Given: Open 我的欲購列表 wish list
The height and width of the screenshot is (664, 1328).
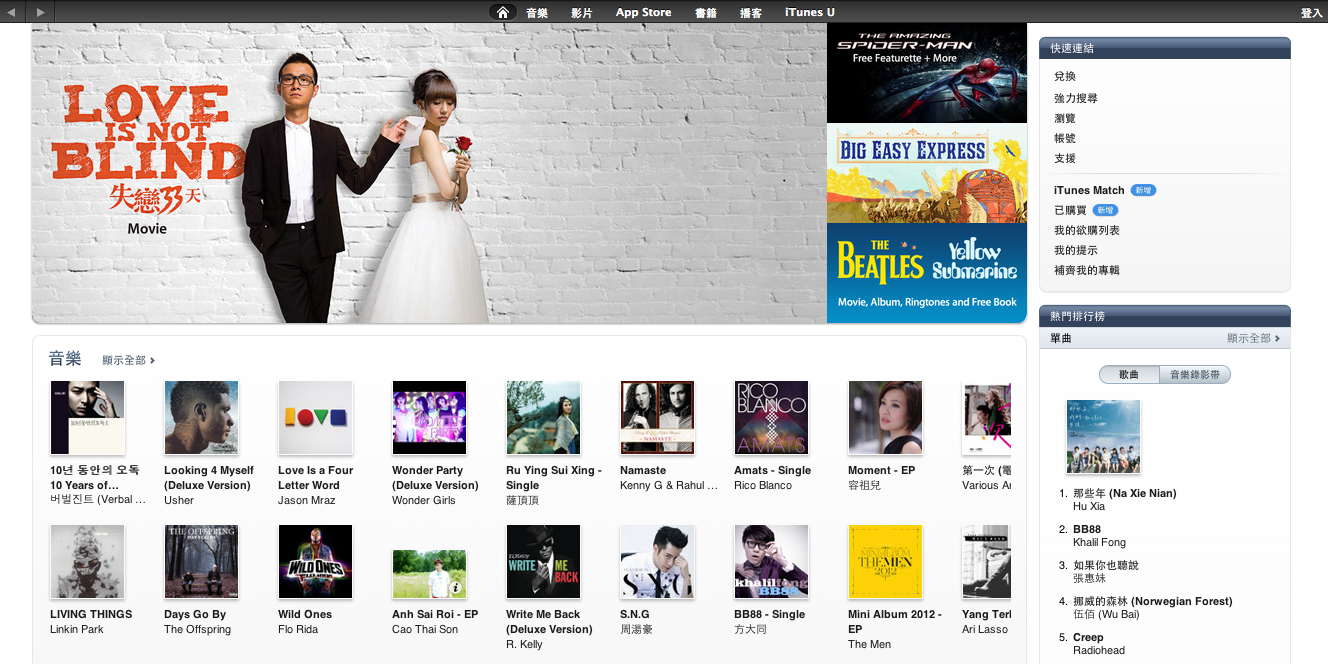Looking at the screenshot, I should tap(1087, 230).
